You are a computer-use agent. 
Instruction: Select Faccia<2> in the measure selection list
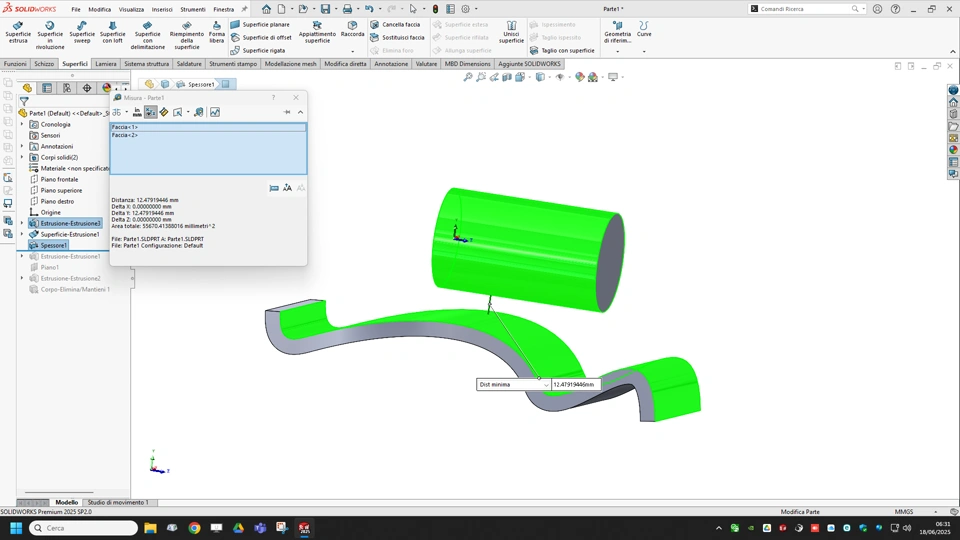pyautogui.click(x=125, y=135)
